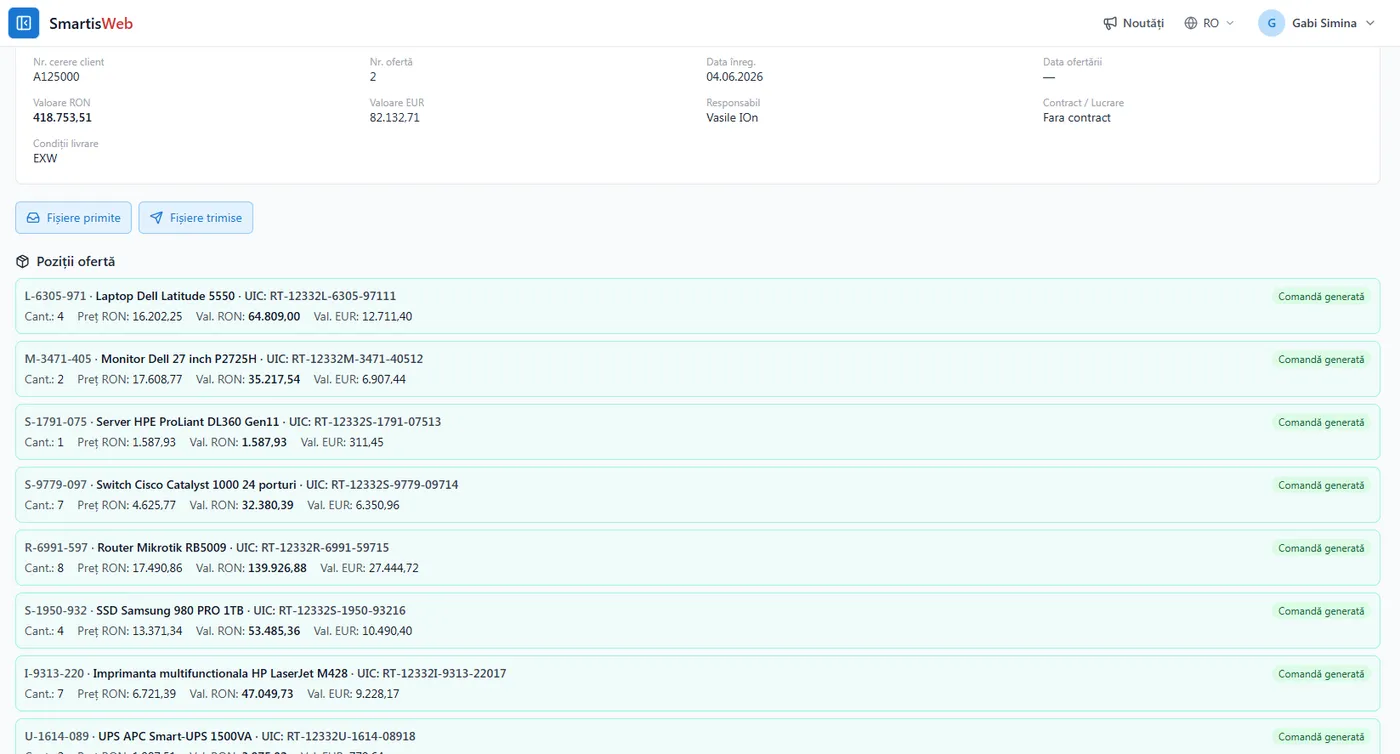This screenshot has height=754, width=1400.
Task: Click Val. EUR 9.228,17 on printer row
Action: (377, 695)
